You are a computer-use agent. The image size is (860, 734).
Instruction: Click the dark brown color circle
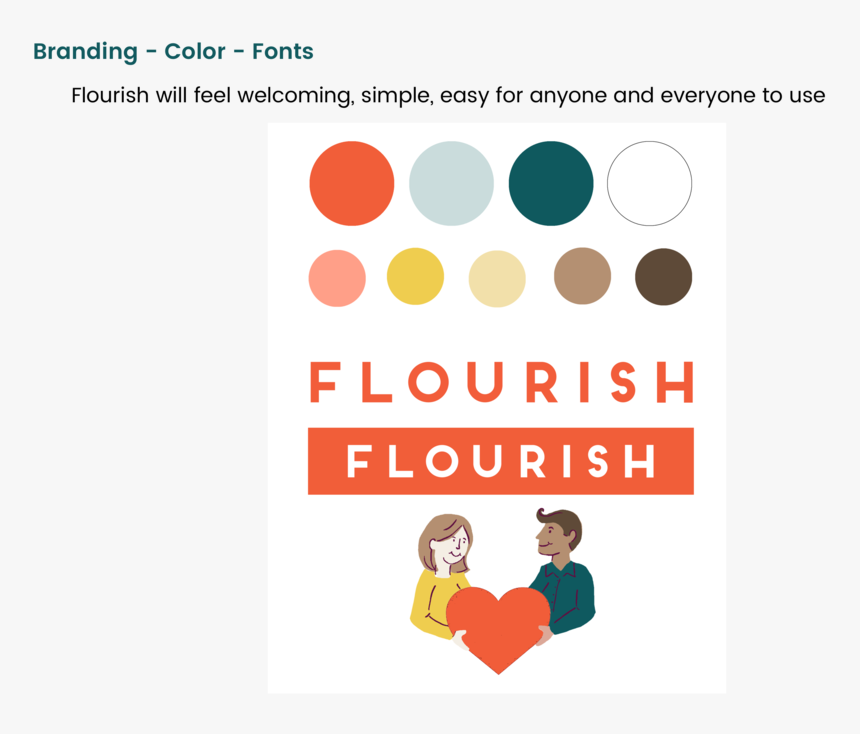click(x=664, y=276)
